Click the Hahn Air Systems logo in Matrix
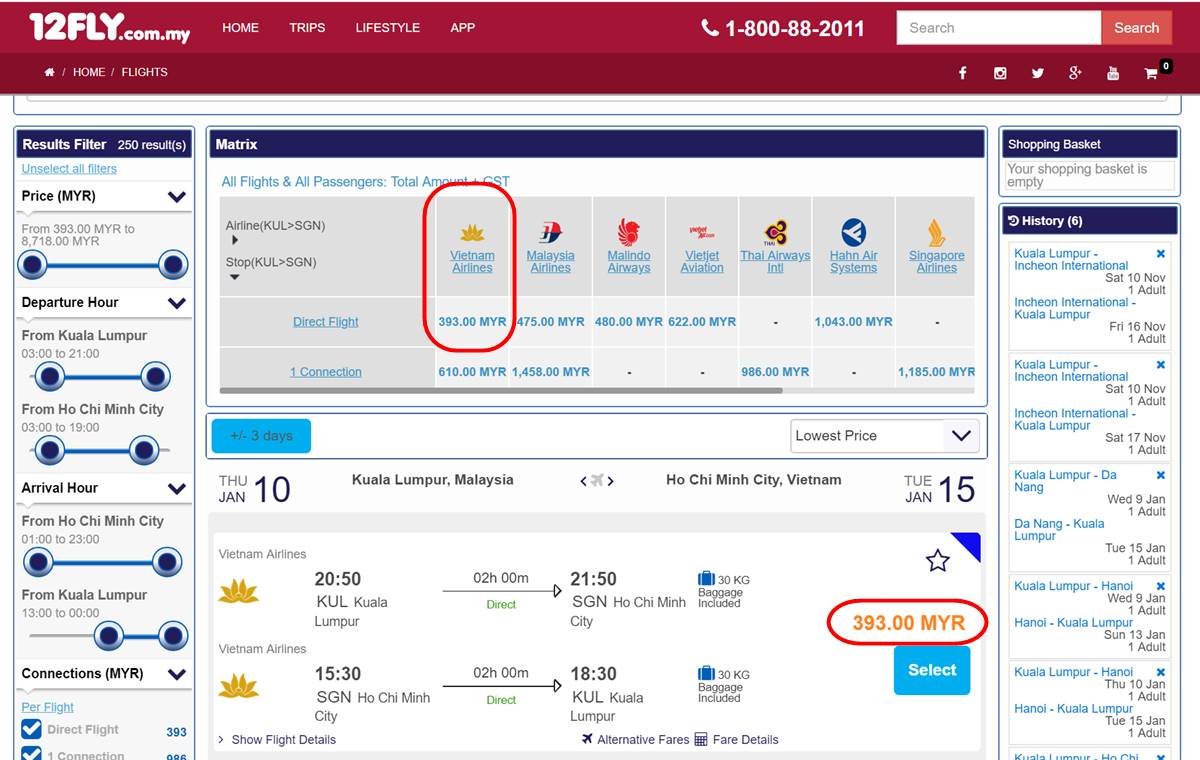Screen dimensions: 1200x760 [853, 233]
